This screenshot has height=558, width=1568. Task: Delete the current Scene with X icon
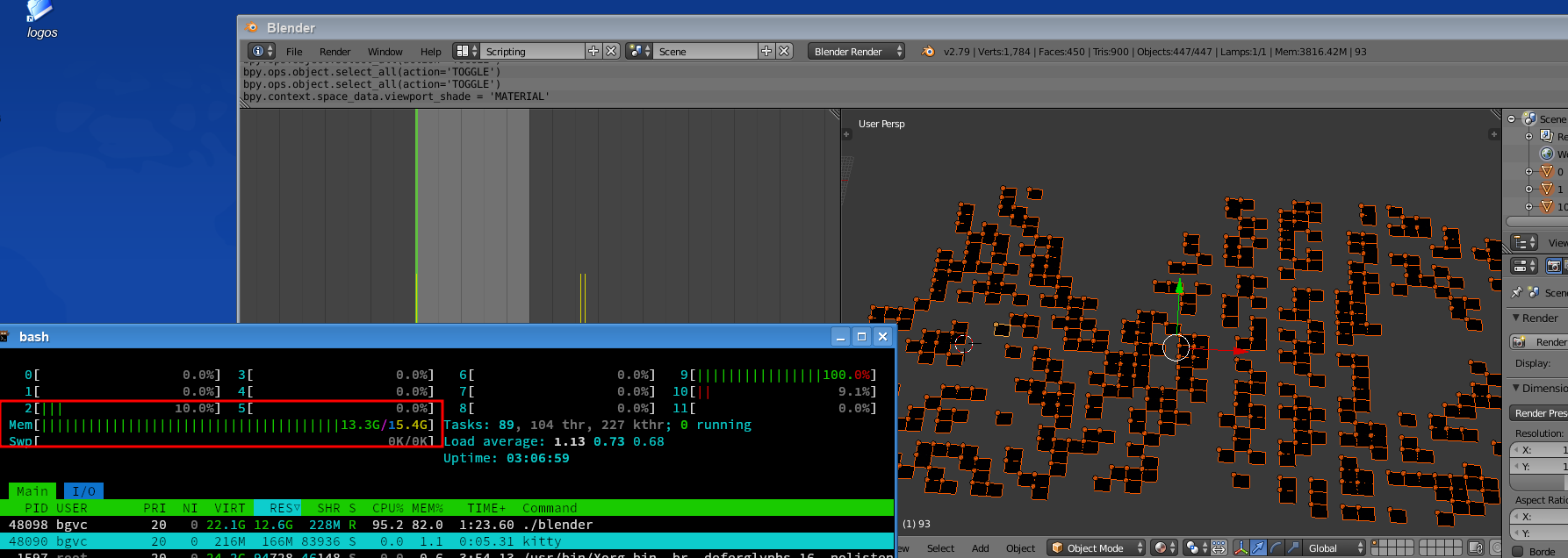click(x=784, y=51)
